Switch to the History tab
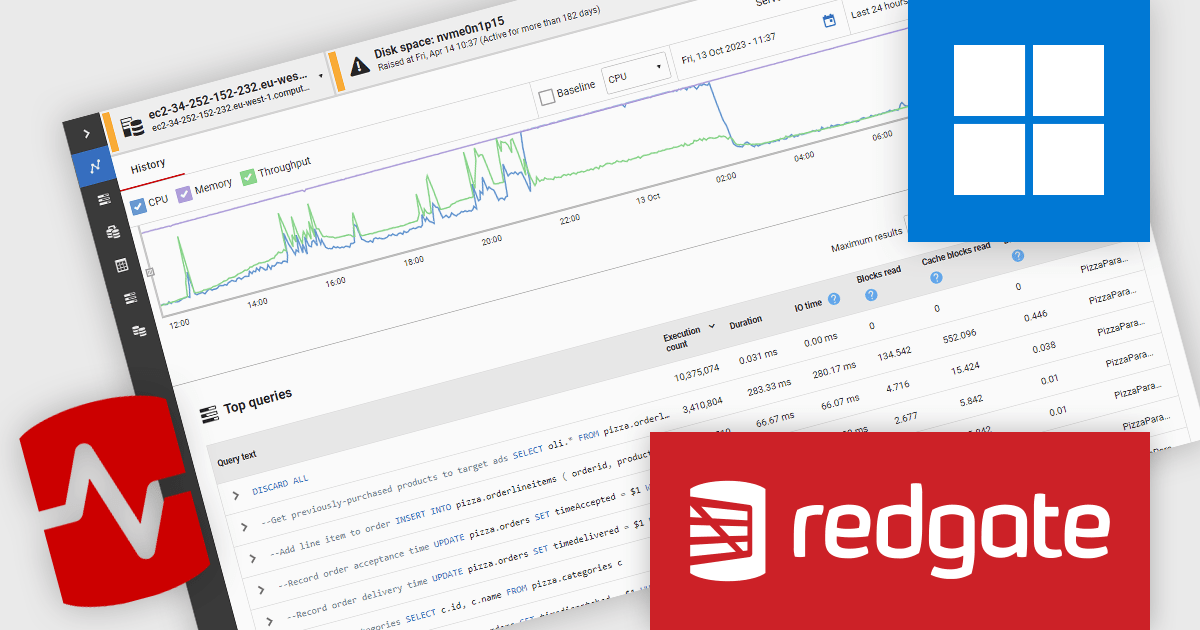 [148, 166]
